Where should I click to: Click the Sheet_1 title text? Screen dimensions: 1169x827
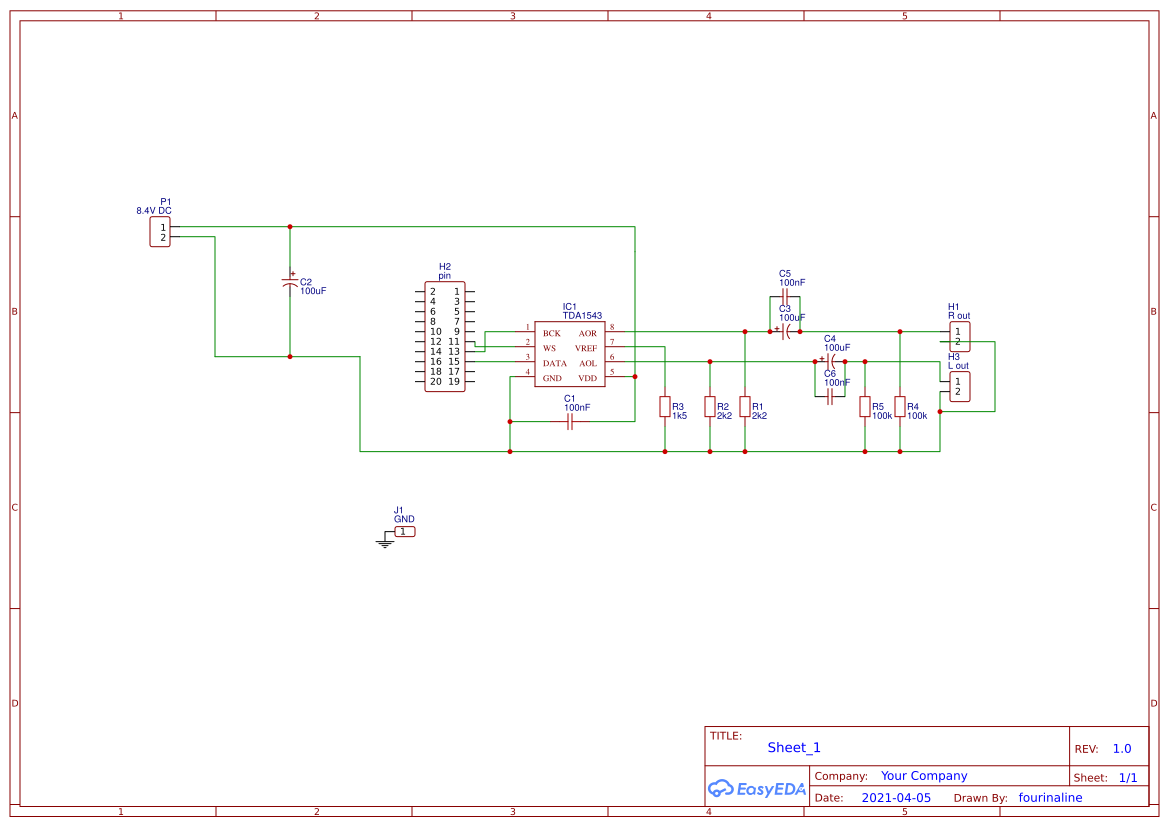pos(793,747)
